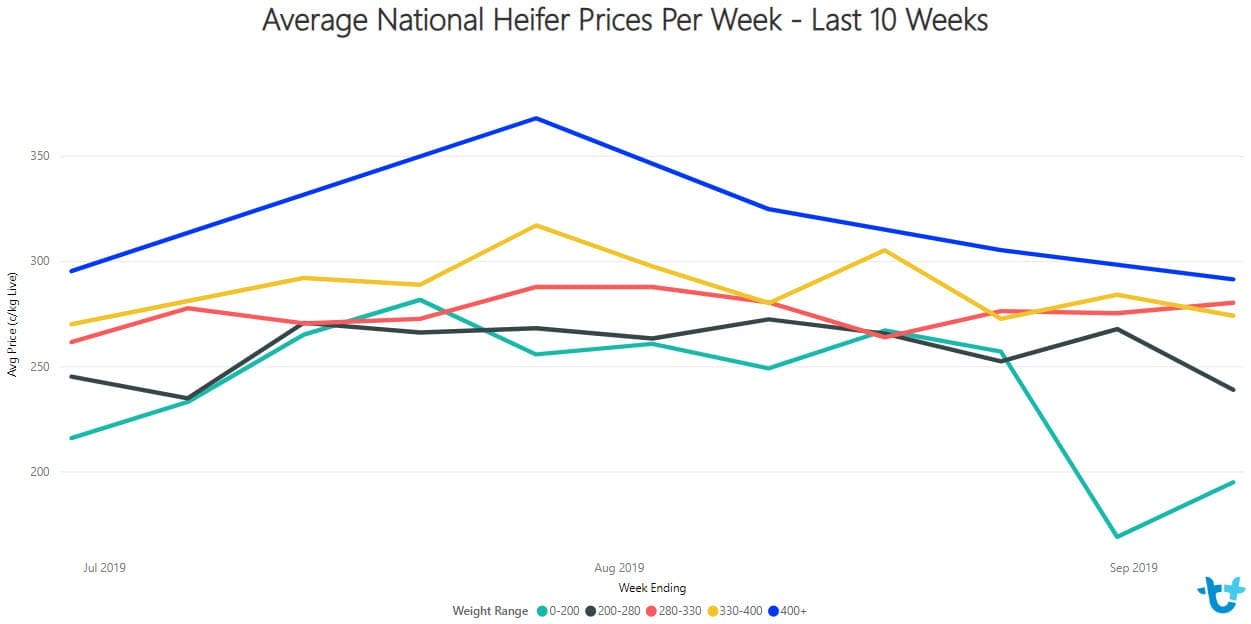Viewport: 1251px width, 624px height.
Task: Click the chart title text
Action: 625,19
